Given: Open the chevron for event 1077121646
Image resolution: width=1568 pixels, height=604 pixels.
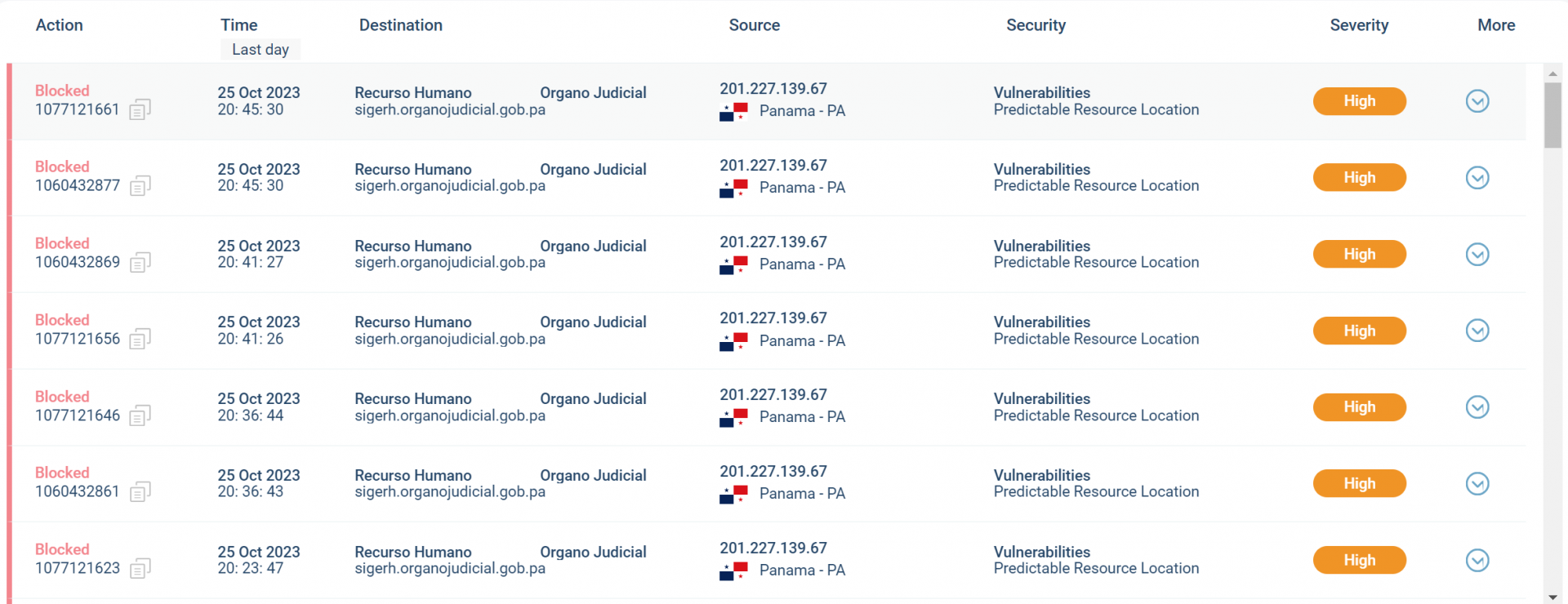Looking at the screenshot, I should tap(1477, 407).
